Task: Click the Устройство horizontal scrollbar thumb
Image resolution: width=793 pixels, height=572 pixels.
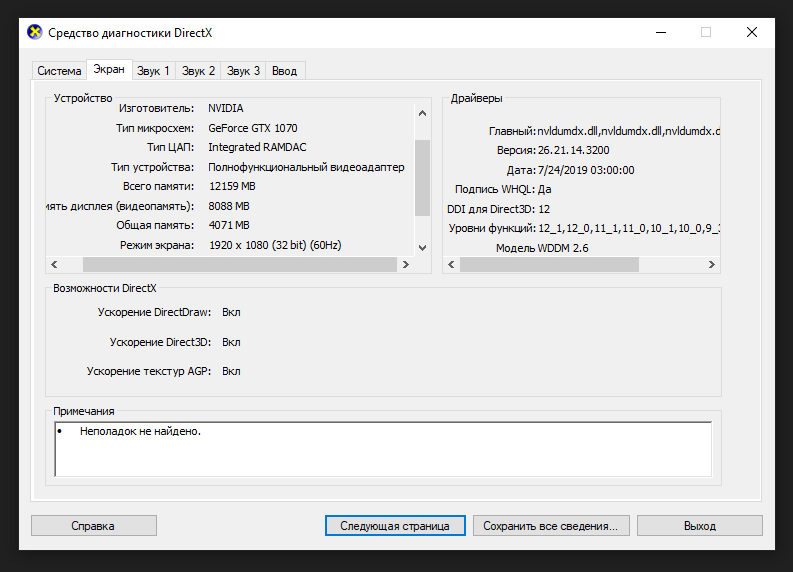Action: (x=240, y=265)
